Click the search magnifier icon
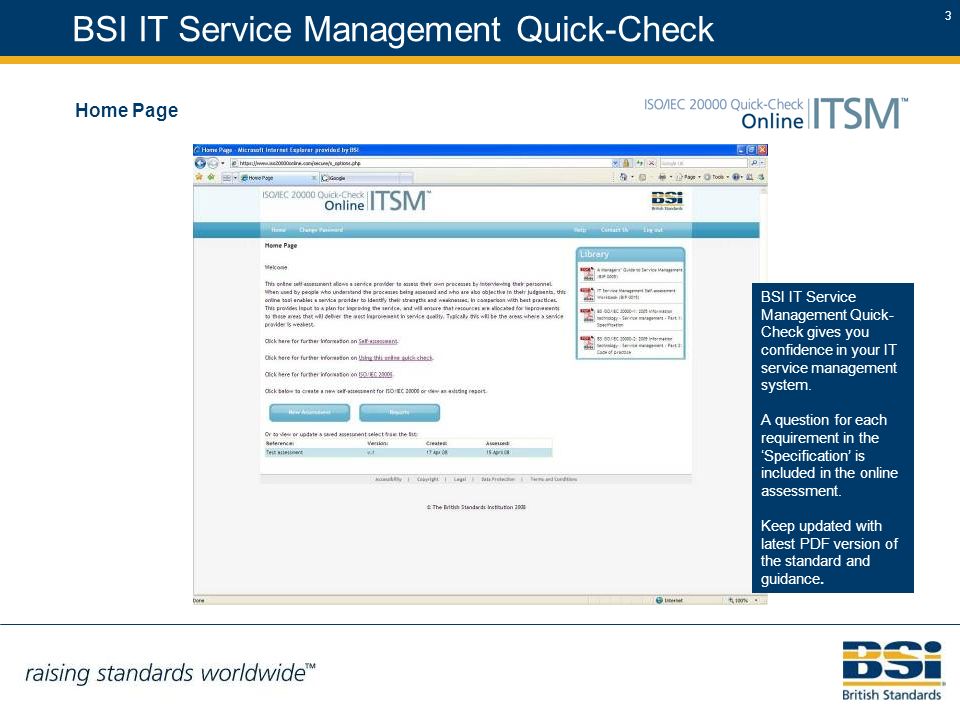 (754, 163)
